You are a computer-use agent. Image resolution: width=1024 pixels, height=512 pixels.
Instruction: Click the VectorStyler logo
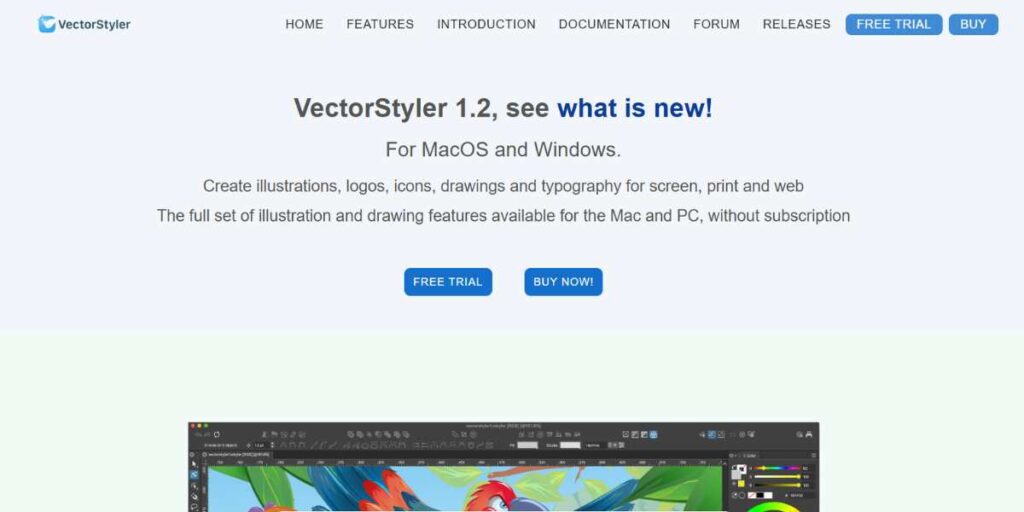click(x=84, y=24)
